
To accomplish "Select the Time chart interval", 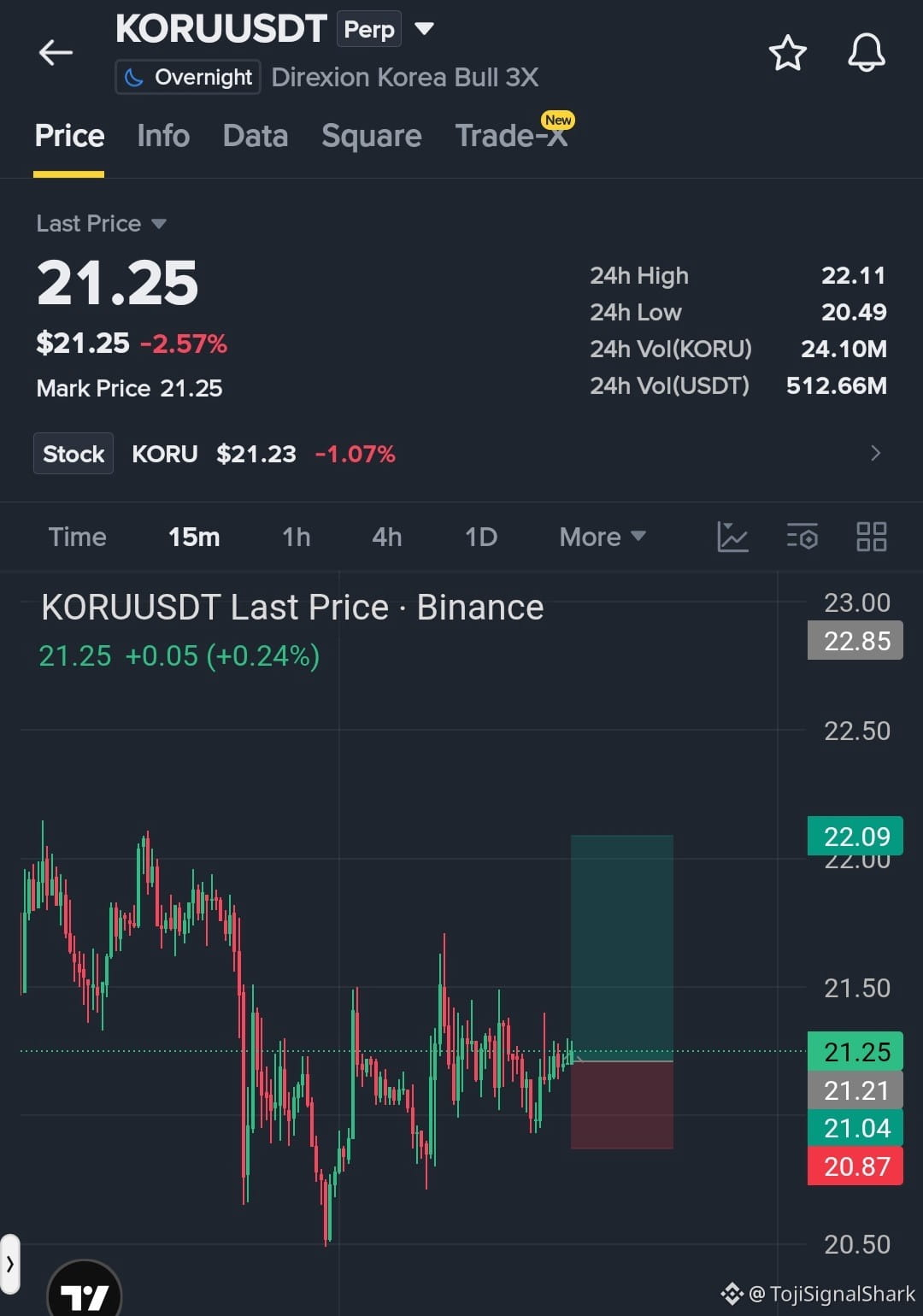I will tap(77, 537).
